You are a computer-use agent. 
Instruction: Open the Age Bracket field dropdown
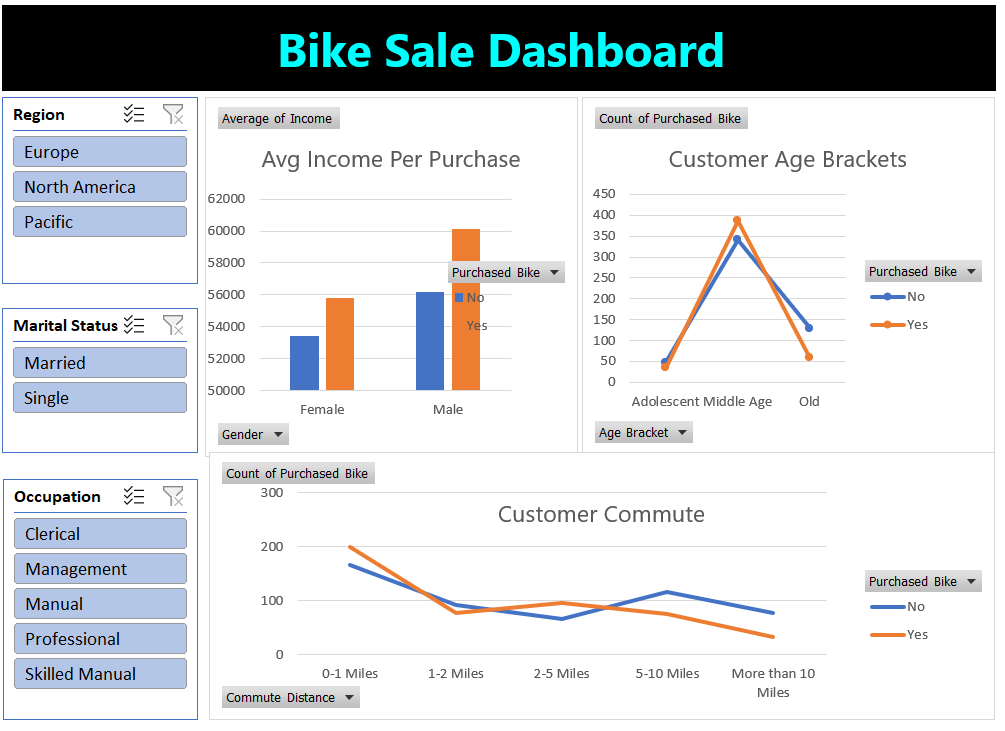point(643,432)
